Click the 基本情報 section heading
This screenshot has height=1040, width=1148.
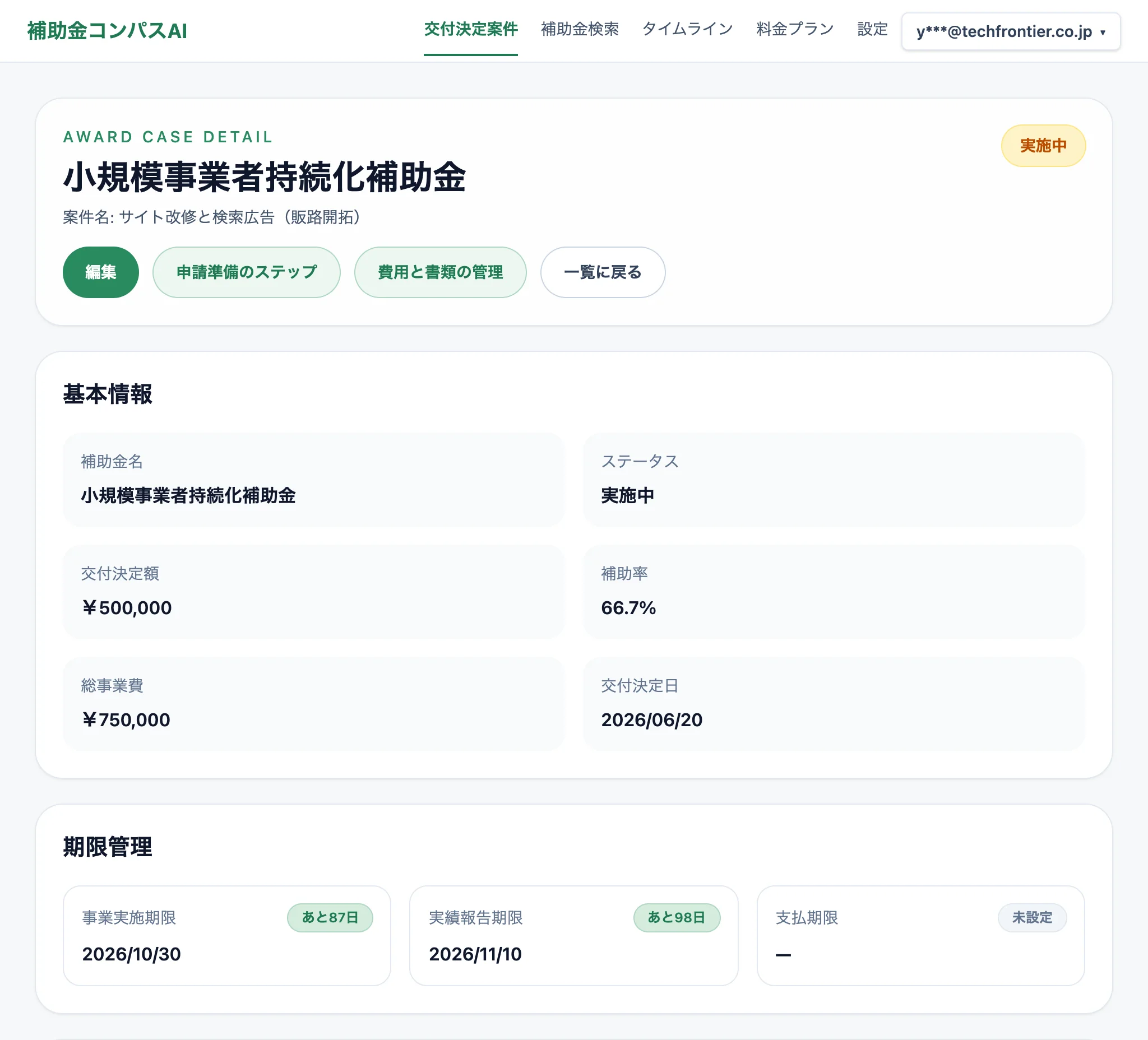point(108,394)
